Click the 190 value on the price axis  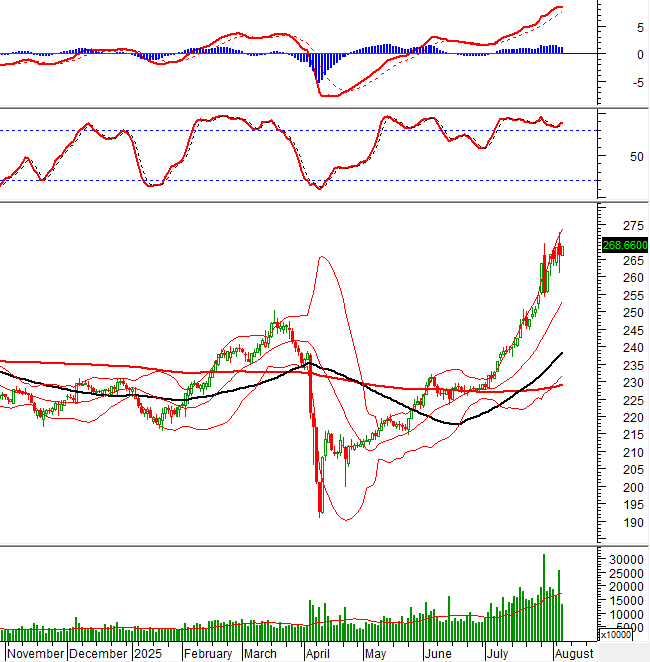(634, 523)
